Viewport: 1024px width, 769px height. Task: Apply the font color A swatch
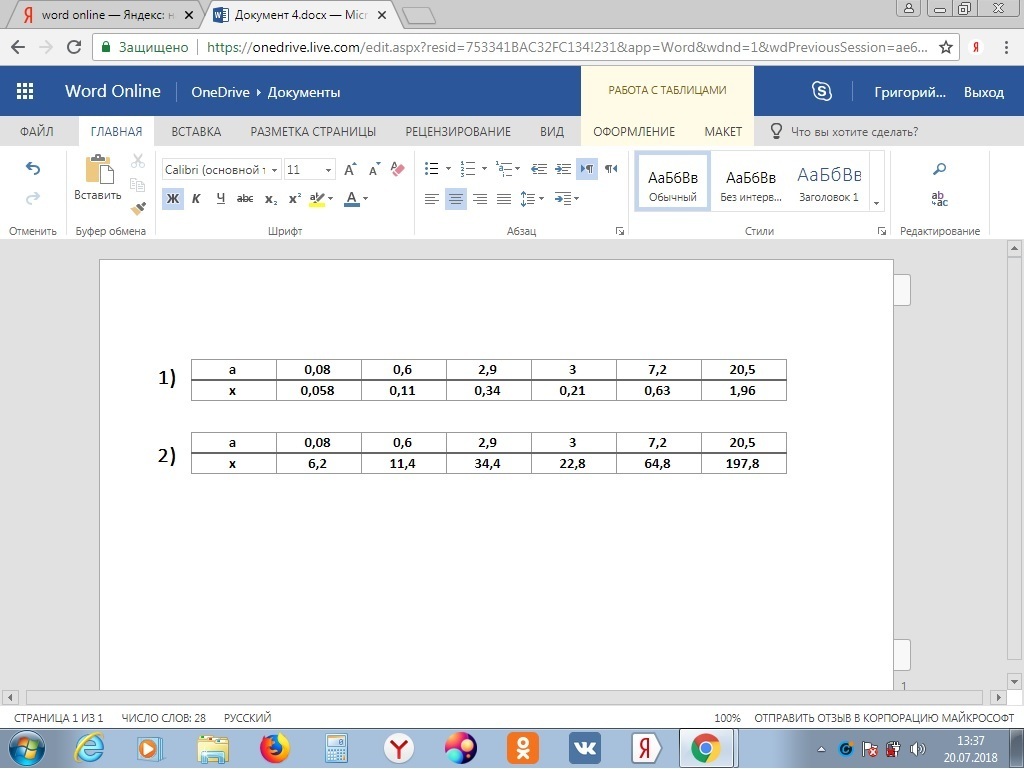351,198
